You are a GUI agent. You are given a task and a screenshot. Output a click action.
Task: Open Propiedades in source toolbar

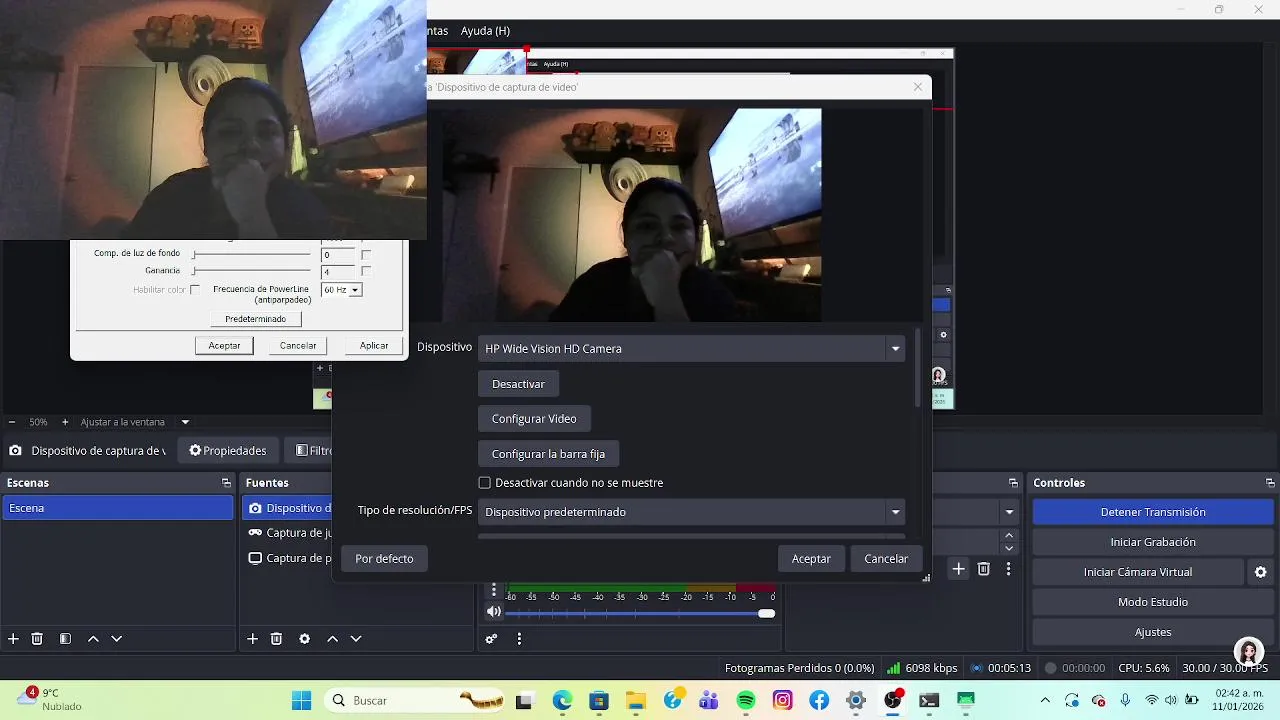tap(228, 451)
